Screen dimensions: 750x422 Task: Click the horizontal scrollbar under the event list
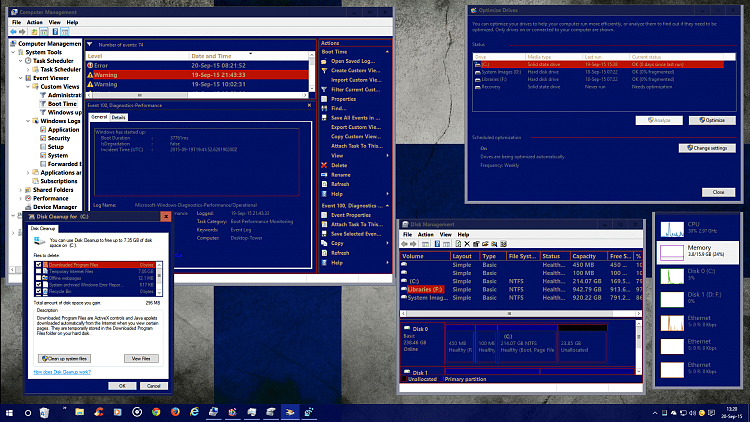[x=197, y=95]
